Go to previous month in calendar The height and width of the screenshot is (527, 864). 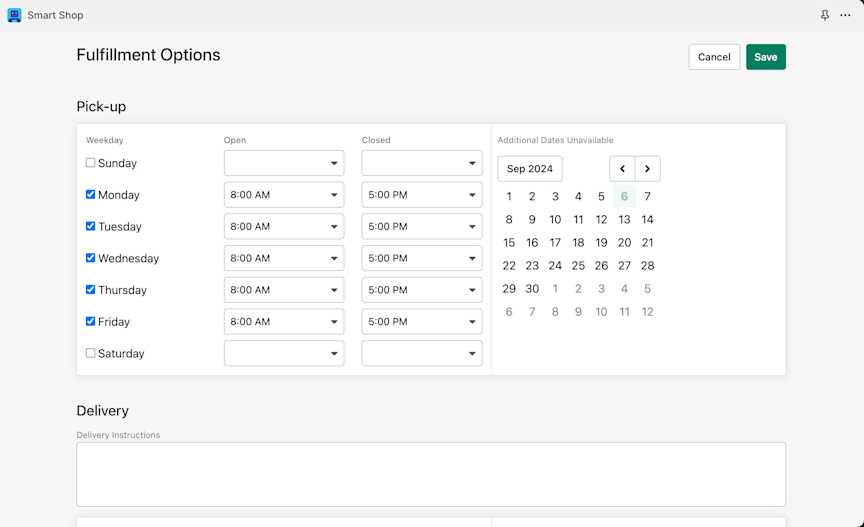[x=622, y=169]
